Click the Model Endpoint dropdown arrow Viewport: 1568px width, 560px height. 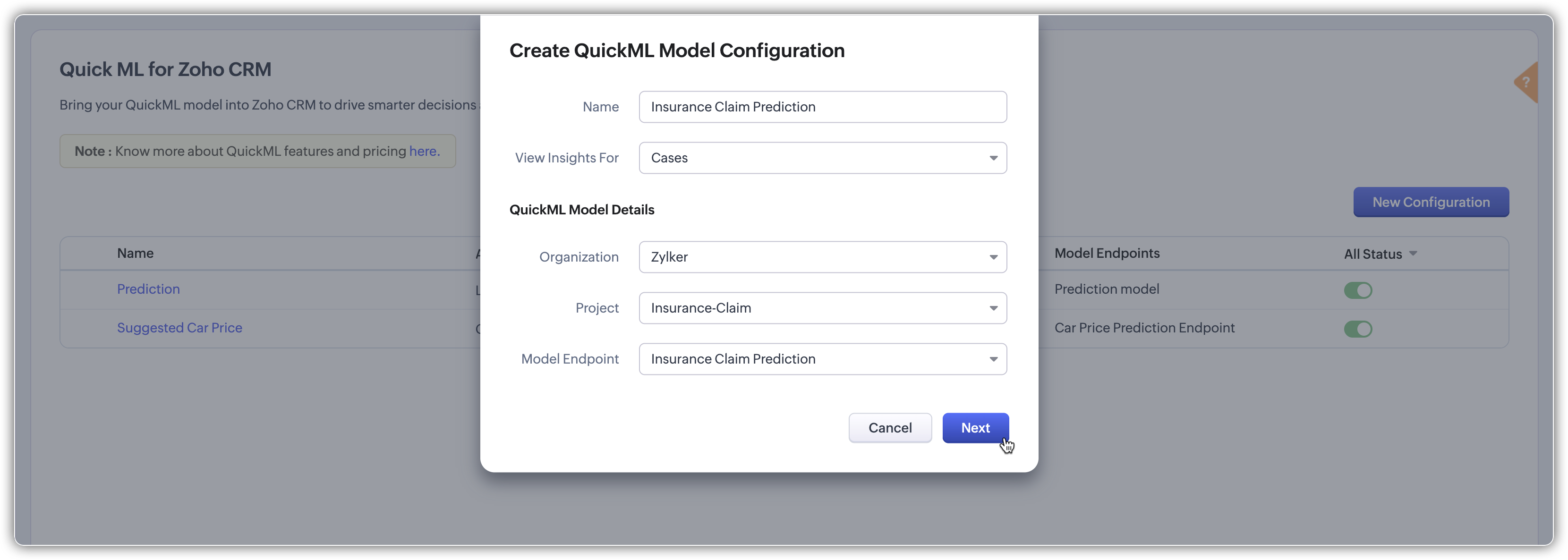coord(993,359)
